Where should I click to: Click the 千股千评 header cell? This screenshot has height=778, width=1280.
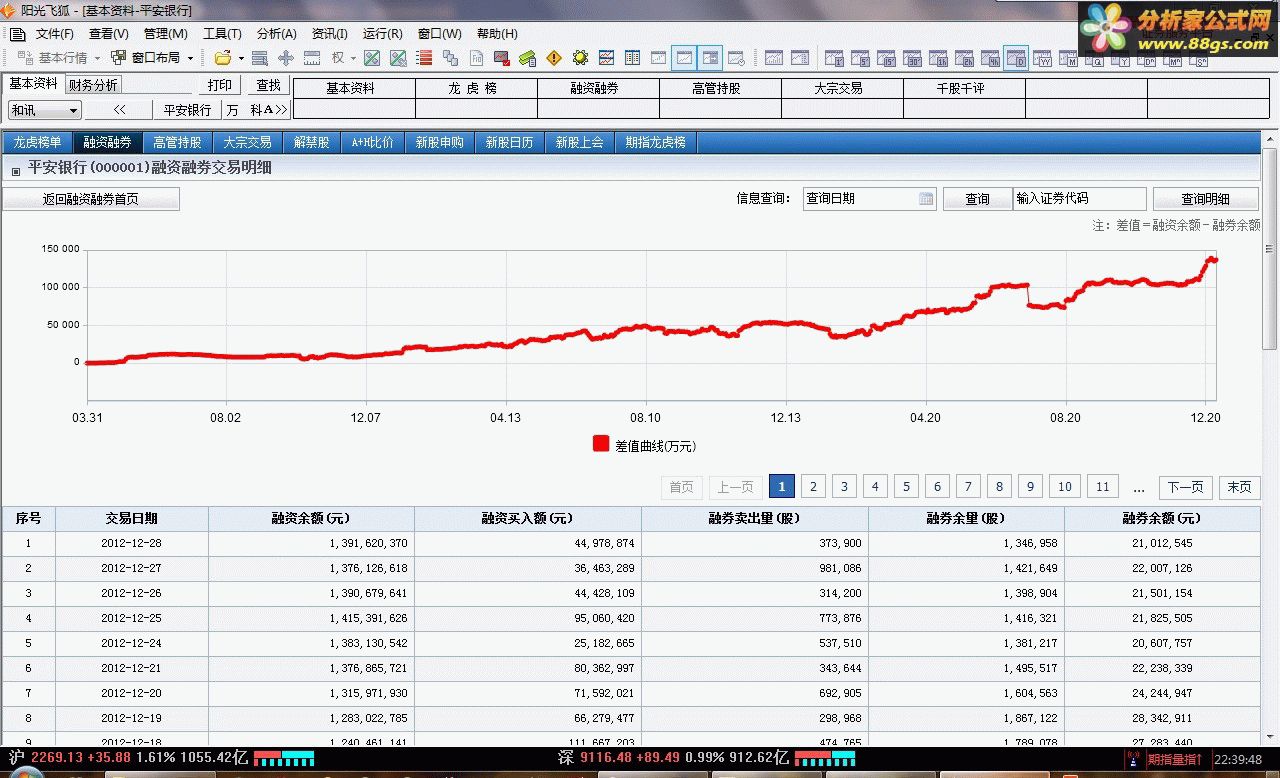tap(964, 88)
